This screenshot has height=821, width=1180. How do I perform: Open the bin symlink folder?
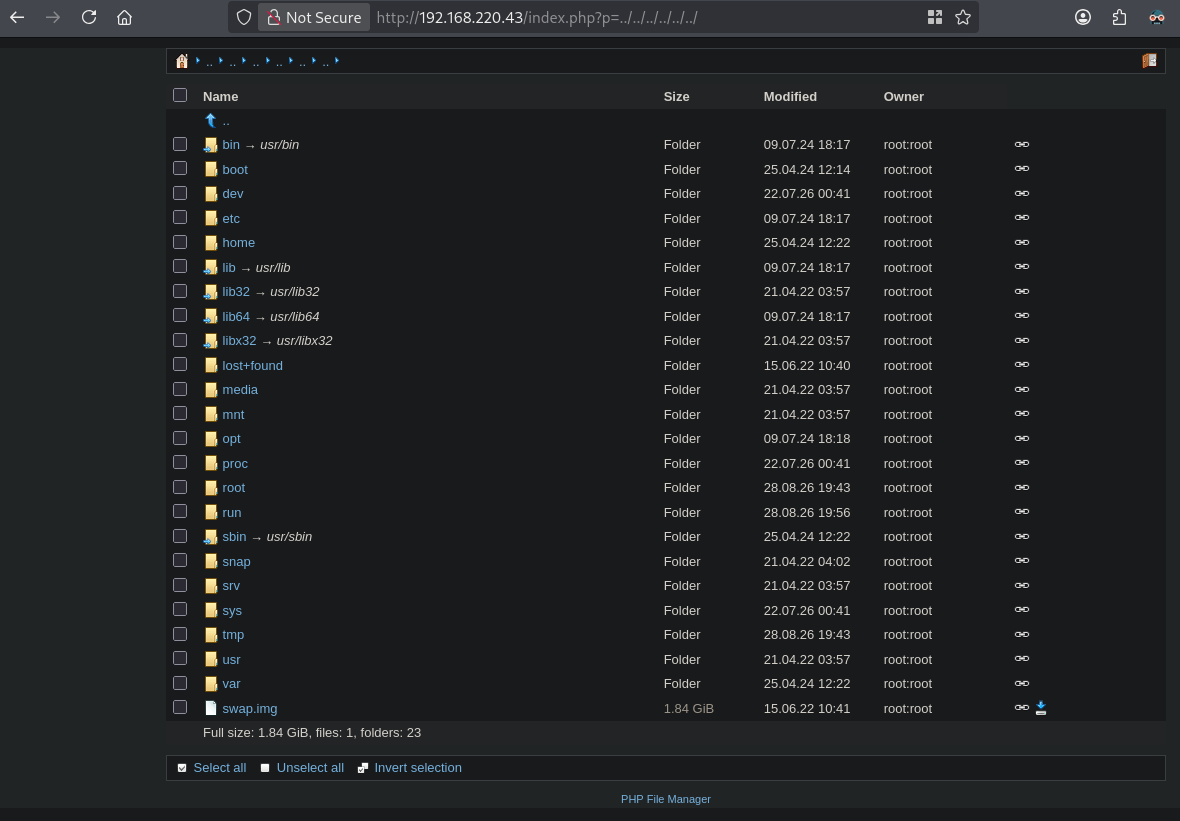[x=231, y=144]
